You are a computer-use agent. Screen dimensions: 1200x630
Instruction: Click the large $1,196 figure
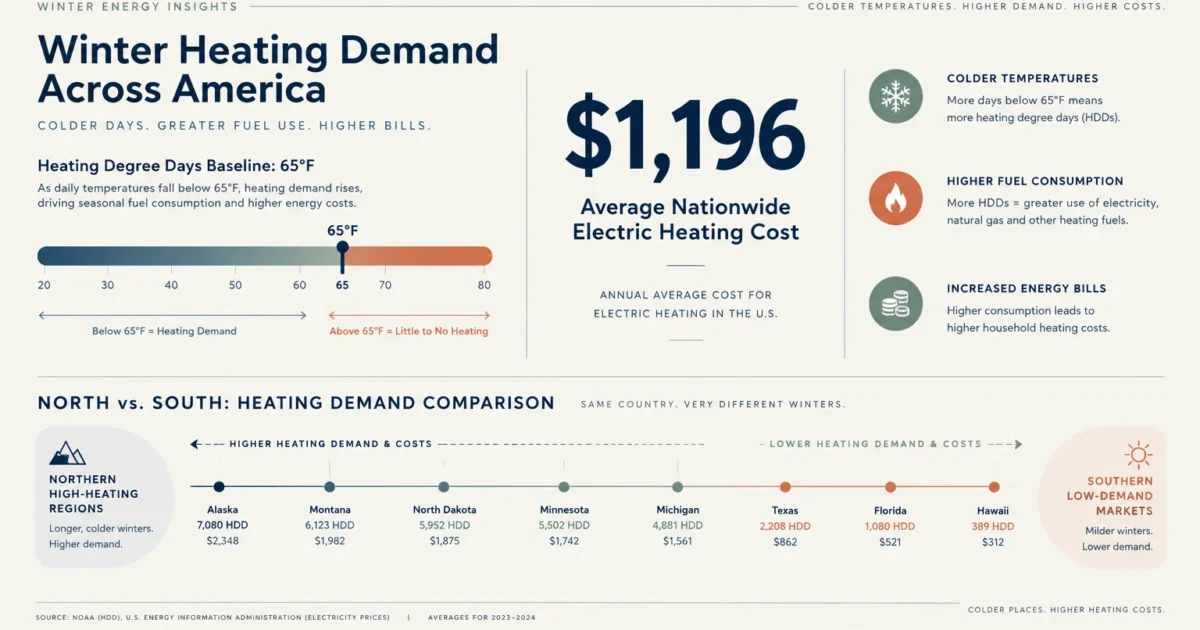tap(685, 137)
